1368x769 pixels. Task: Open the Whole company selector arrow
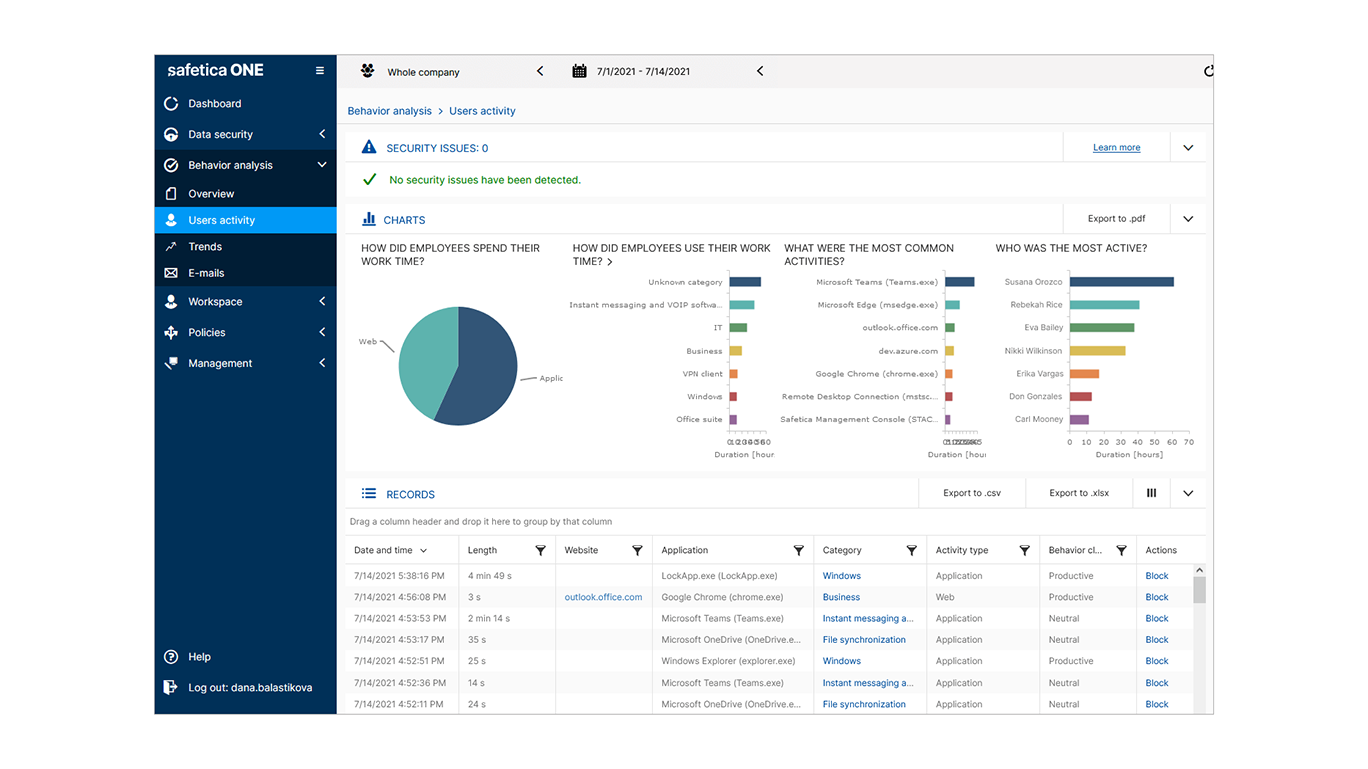[x=540, y=71]
